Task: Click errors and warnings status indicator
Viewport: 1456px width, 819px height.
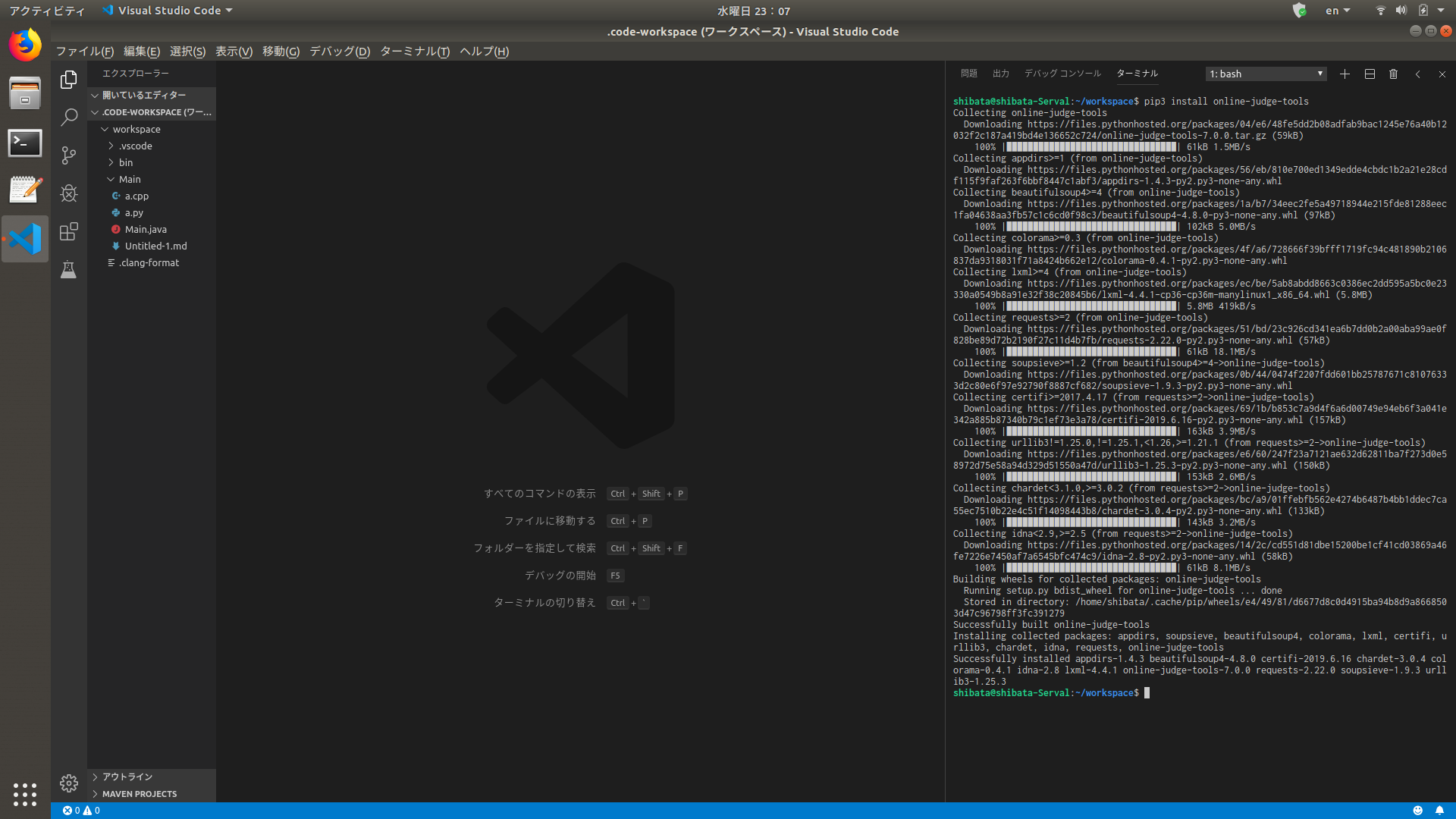Action: pos(81,811)
